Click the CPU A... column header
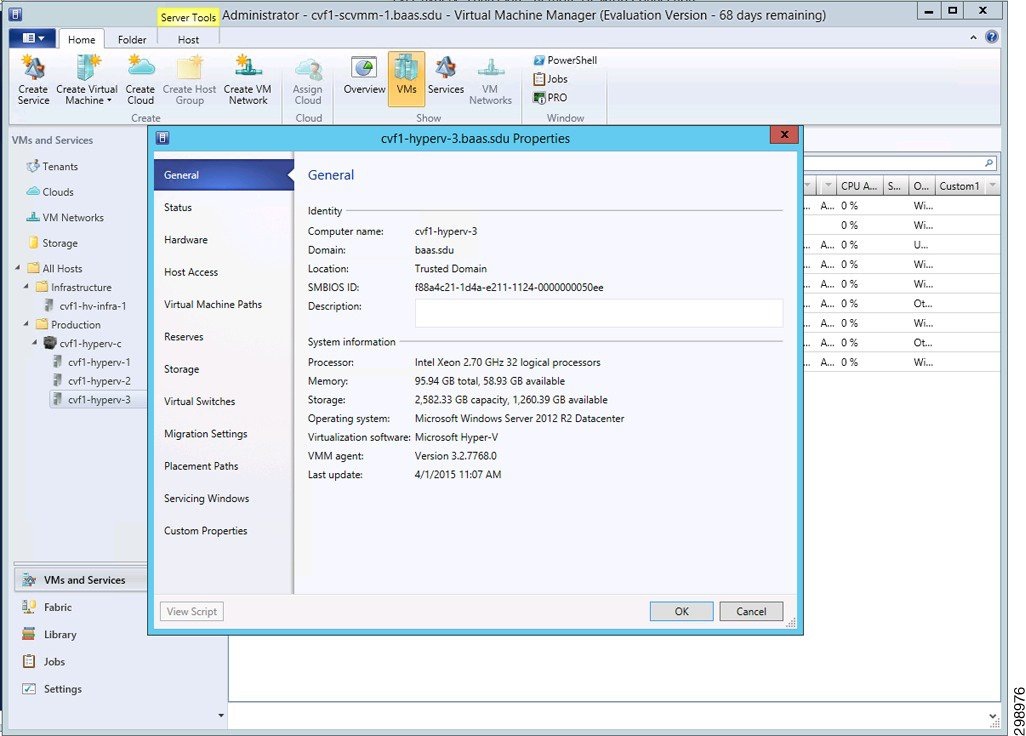Screen dimensions: 1026x736 click(859, 186)
